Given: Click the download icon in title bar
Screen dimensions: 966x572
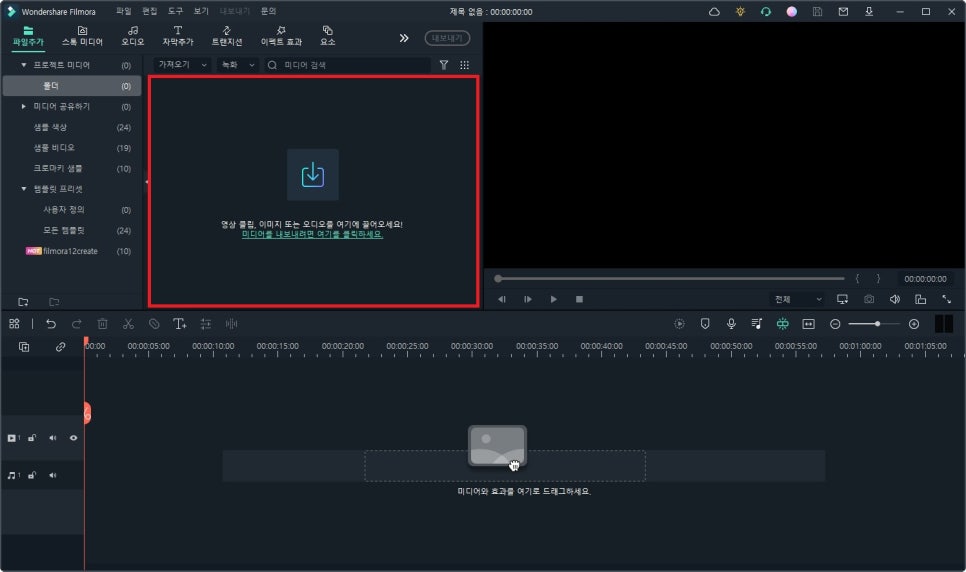Looking at the screenshot, I should [869, 11].
